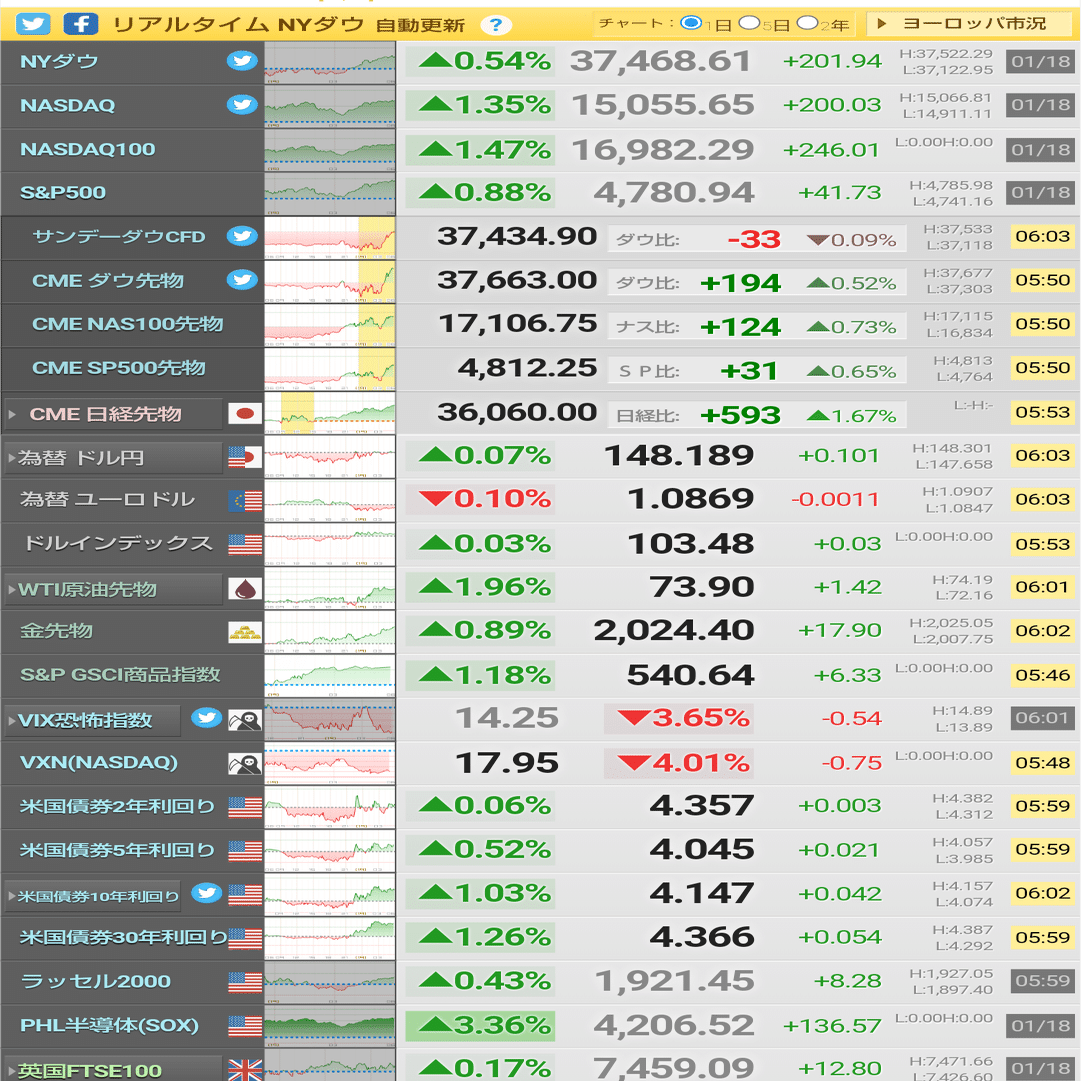Tweet the NYダウ row via Twitter icon
The image size is (1081, 1081).
click(242, 61)
